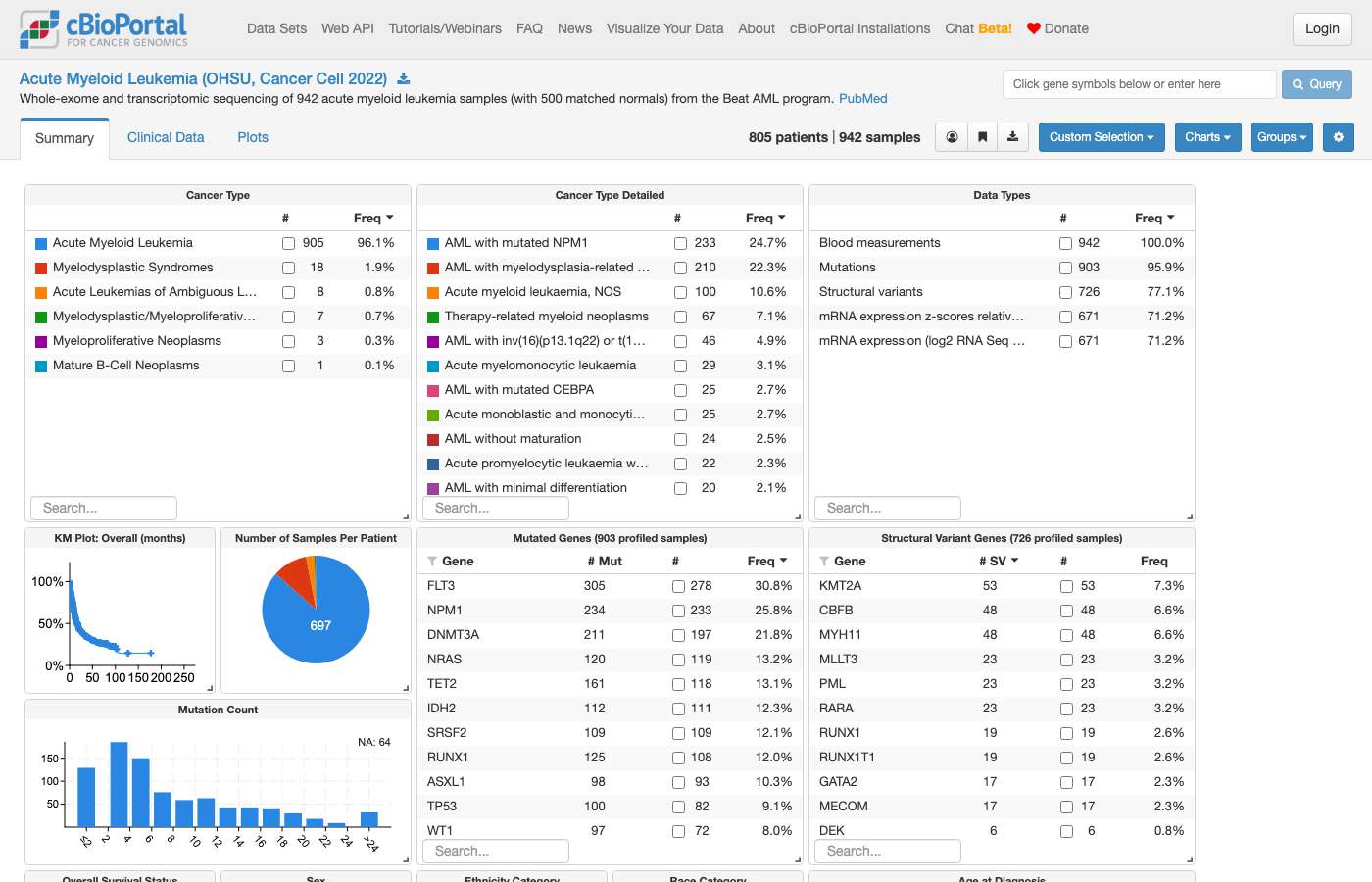Click the cBioPortal logo icon

click(38, 29)
